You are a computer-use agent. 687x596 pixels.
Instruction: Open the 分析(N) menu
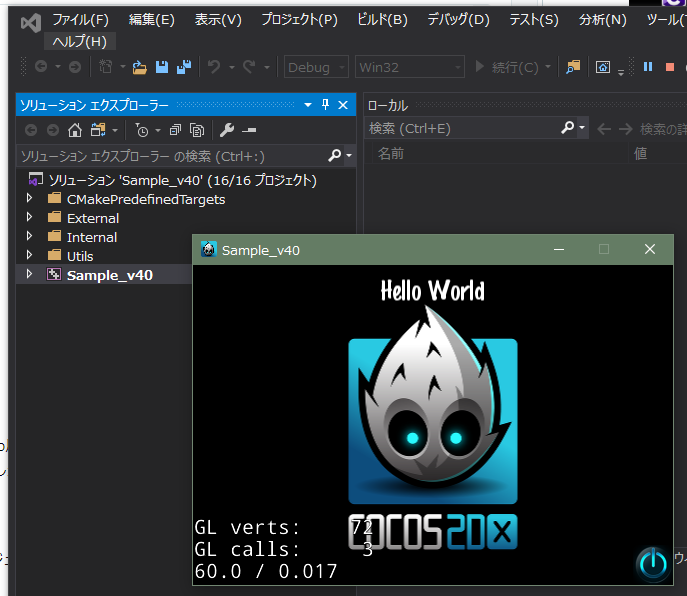602,20
